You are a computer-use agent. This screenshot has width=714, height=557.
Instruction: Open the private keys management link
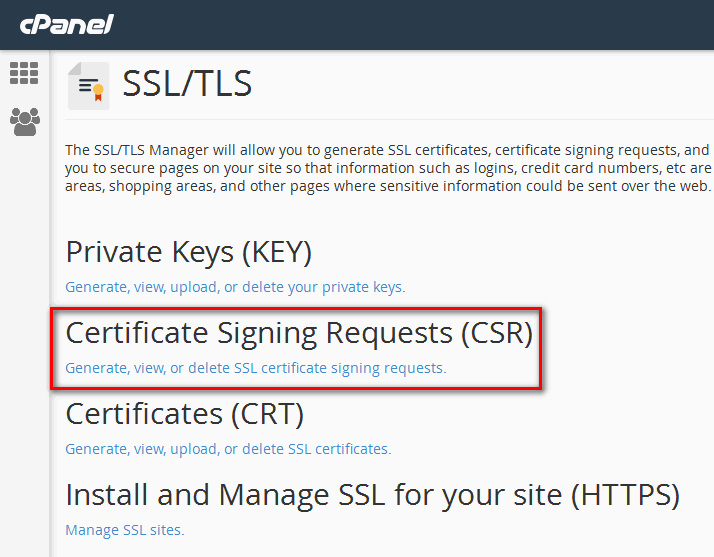tap(235, 287)
